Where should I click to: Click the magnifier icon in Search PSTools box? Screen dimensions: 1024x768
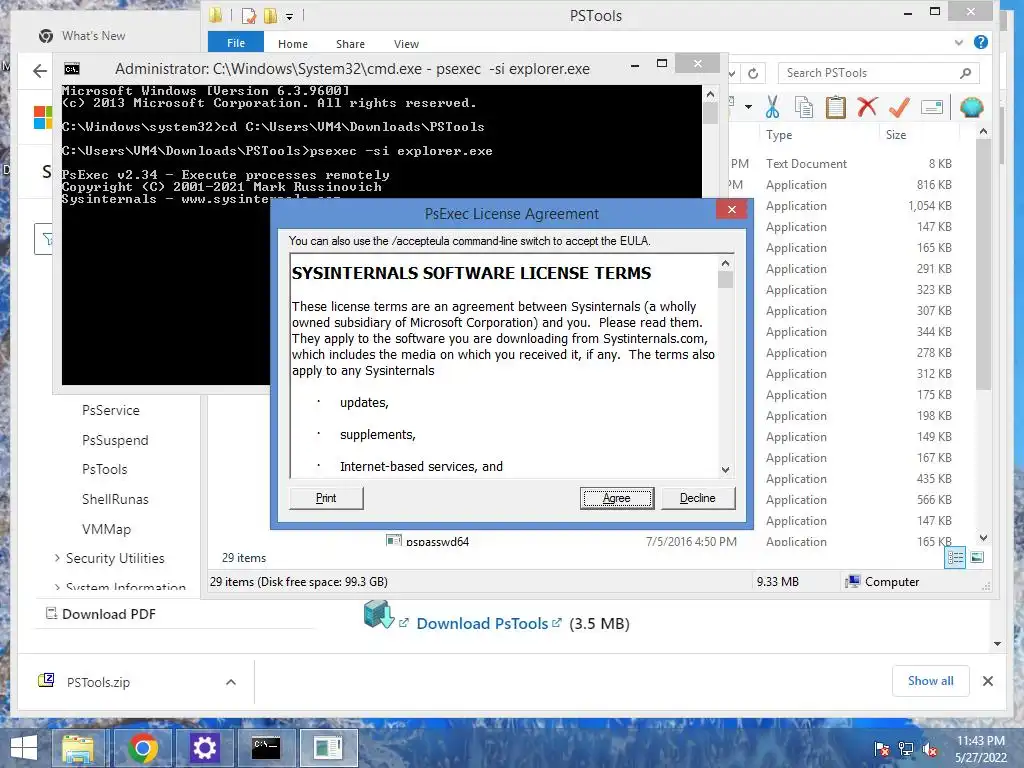[x=965, y=73]
